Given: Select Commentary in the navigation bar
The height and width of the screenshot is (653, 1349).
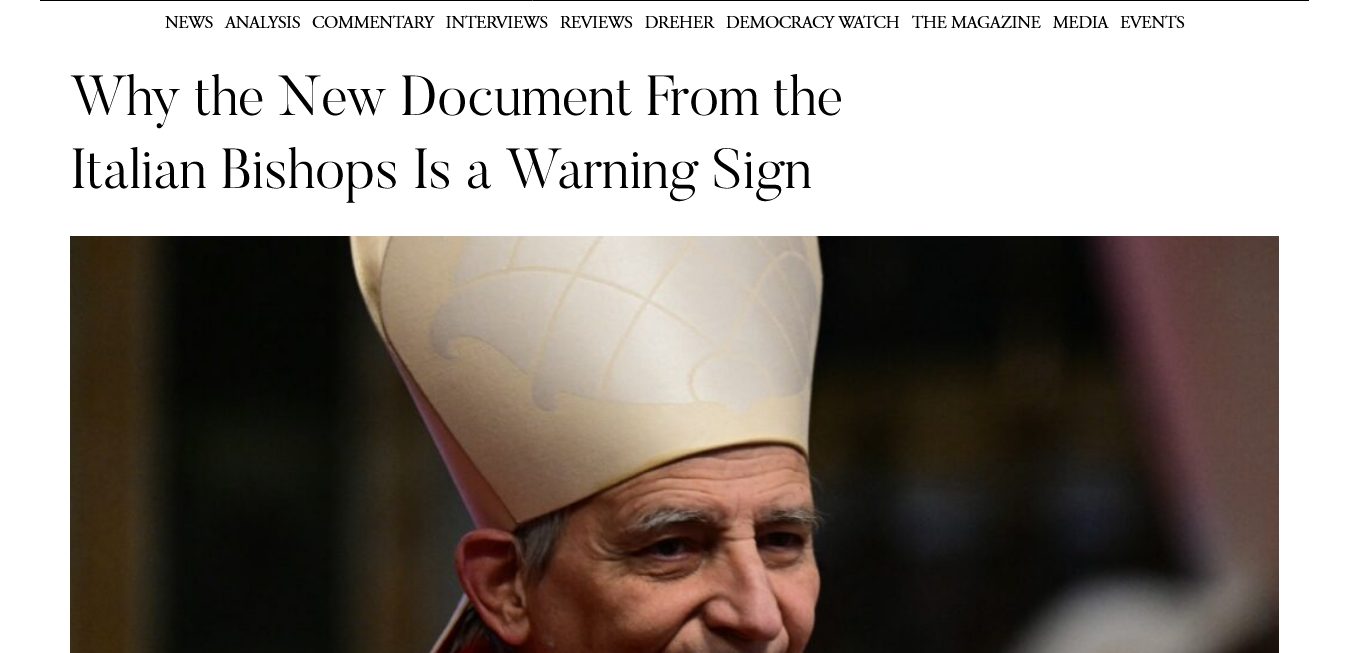Looking at the screenshot, I should 373,23.
